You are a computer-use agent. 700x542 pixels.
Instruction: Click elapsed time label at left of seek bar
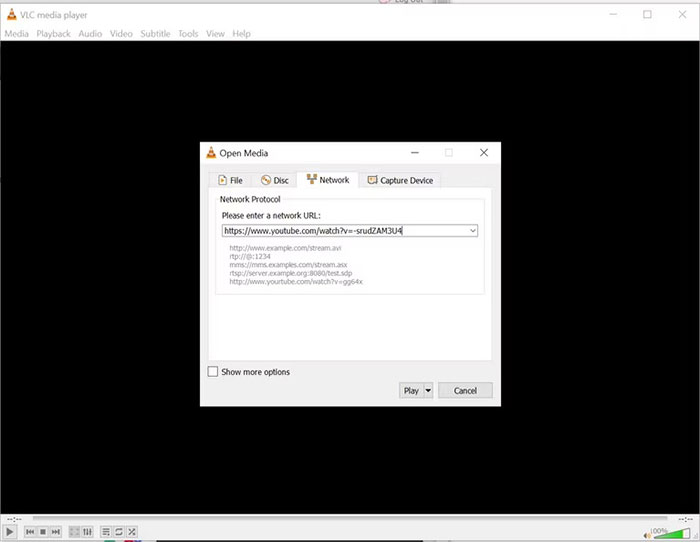click(x=14, y=519)
